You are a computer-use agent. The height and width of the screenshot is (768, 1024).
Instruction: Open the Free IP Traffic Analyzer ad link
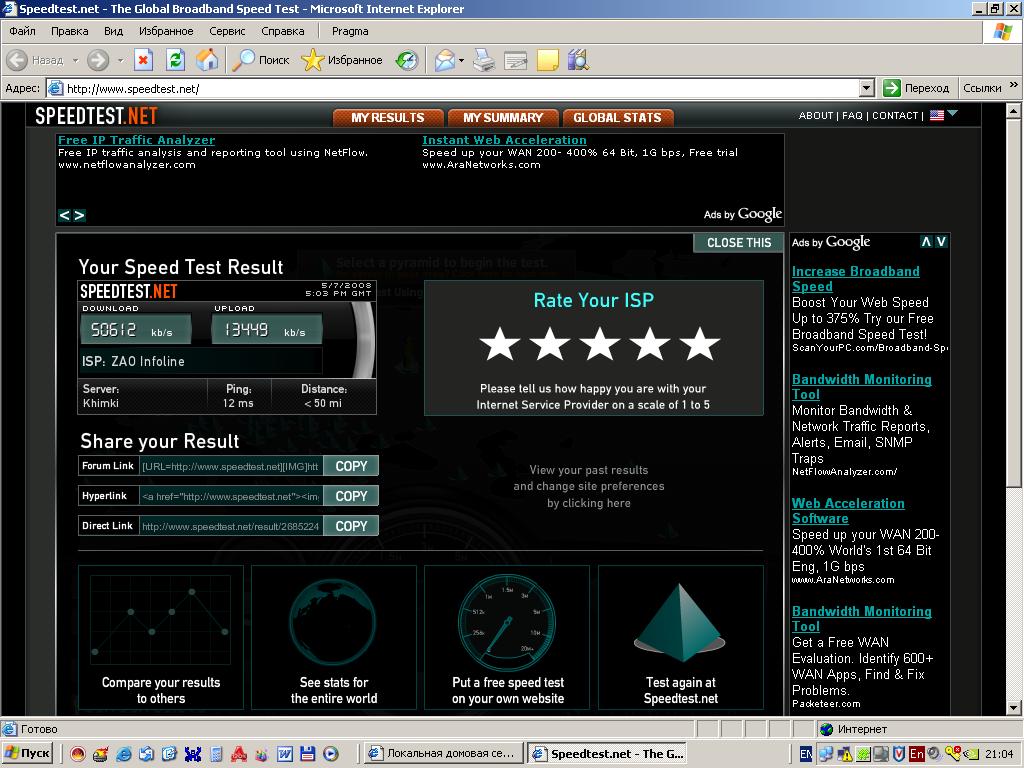click(x=136, y=140)
